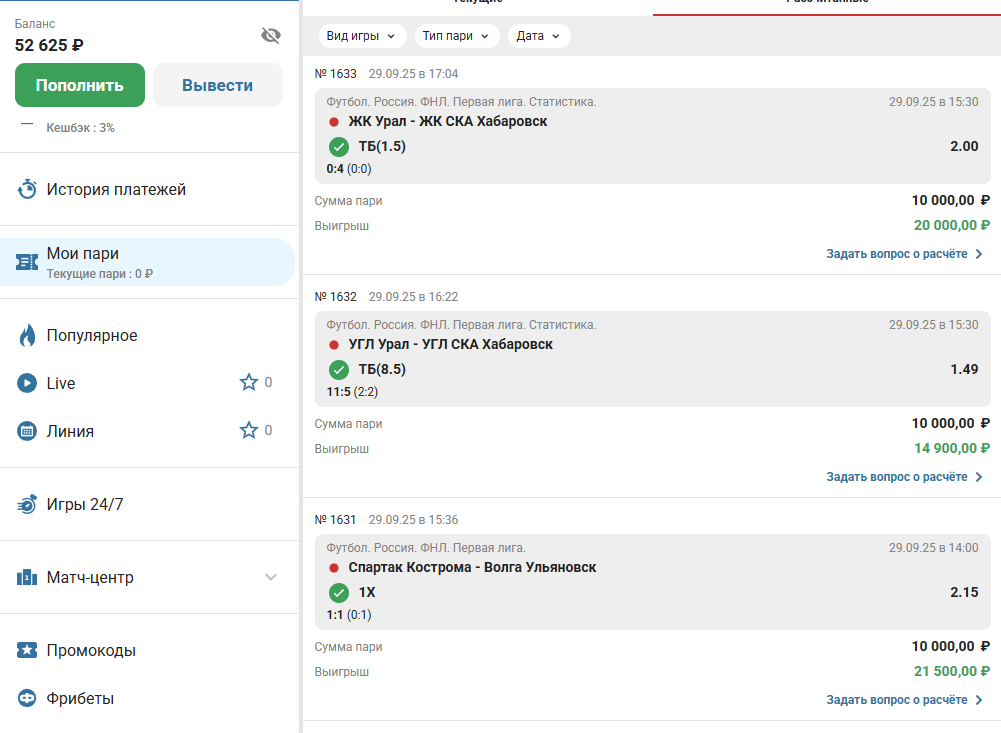1001x733 pixels.
Task: Open the Вид игры filter dropdown
Action: [x=361, y=36]
